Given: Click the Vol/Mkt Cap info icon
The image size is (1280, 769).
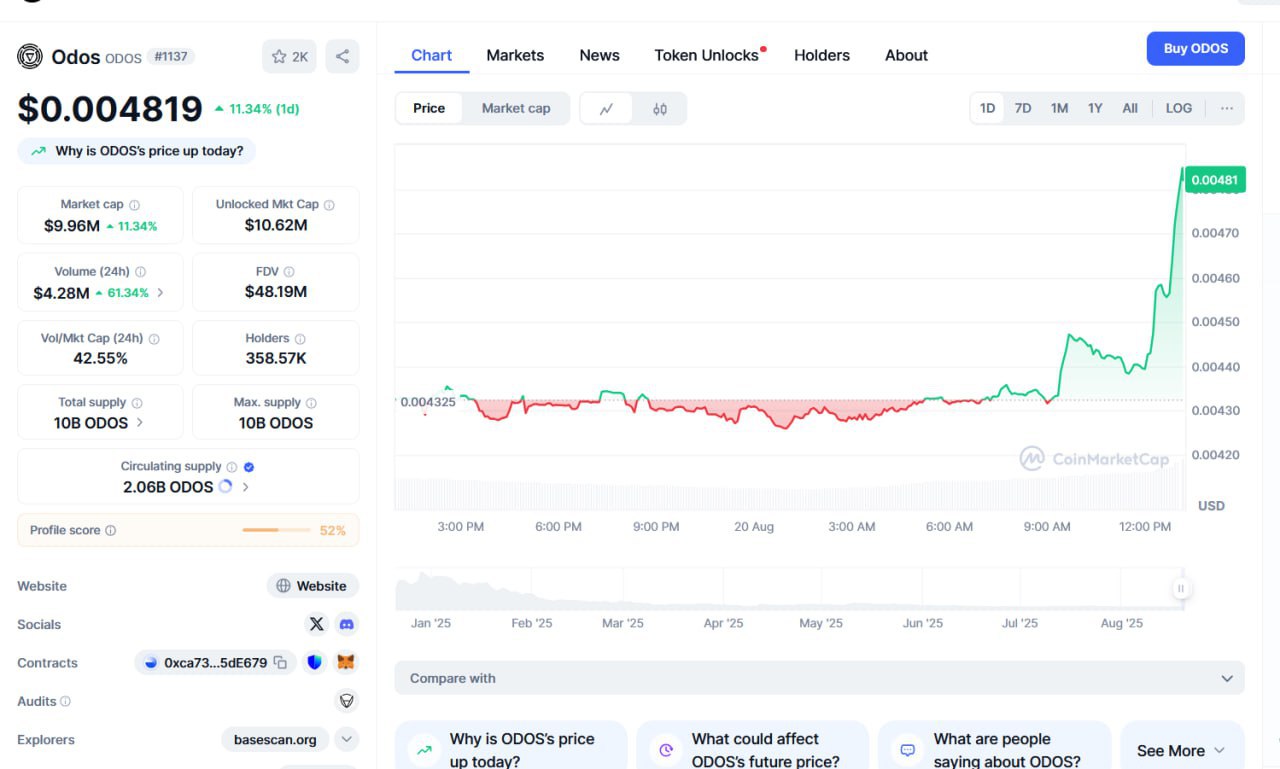Looking at the screenshot, I should coord(153,339).
